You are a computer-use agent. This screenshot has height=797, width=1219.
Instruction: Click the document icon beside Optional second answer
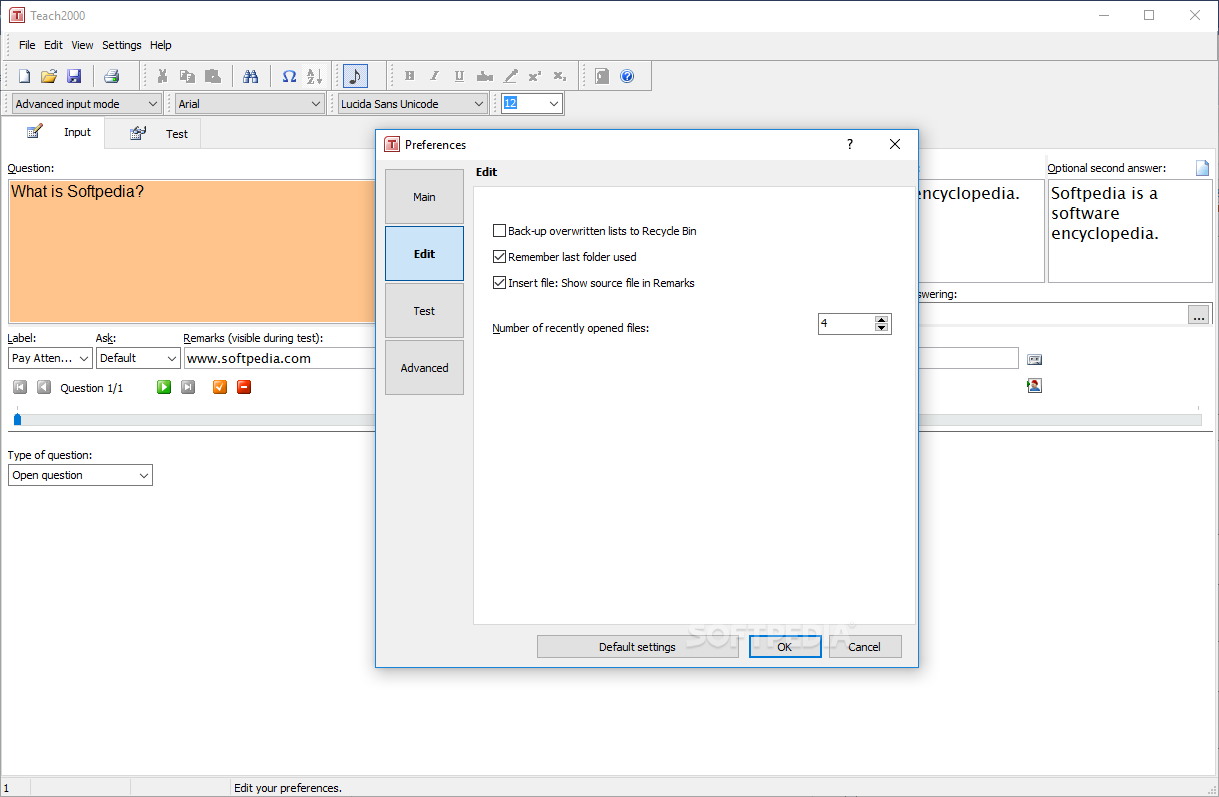point(1203,168)
